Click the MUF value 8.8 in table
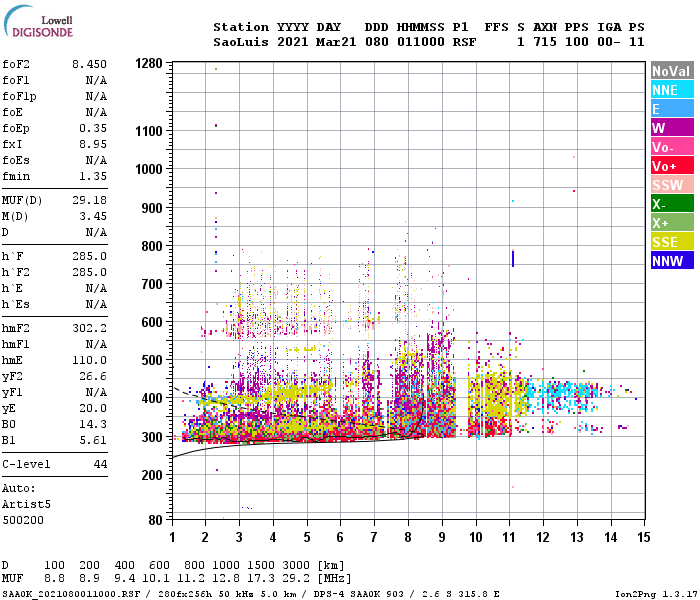This screenshot has height=600, width=700. pos(54,578)
